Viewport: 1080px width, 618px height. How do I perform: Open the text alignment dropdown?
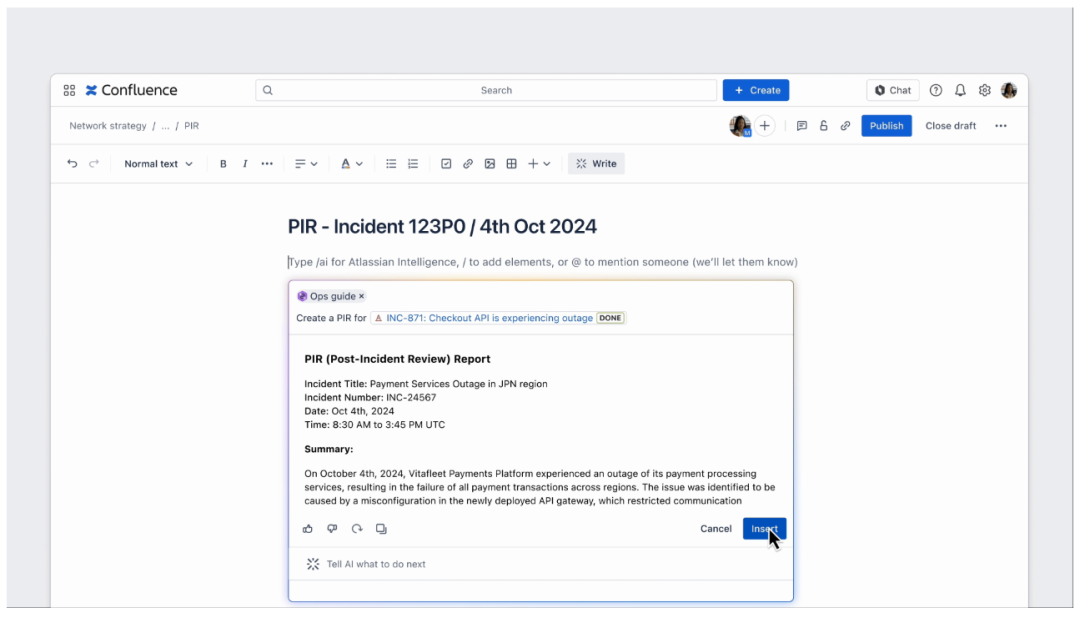[306, 164]
